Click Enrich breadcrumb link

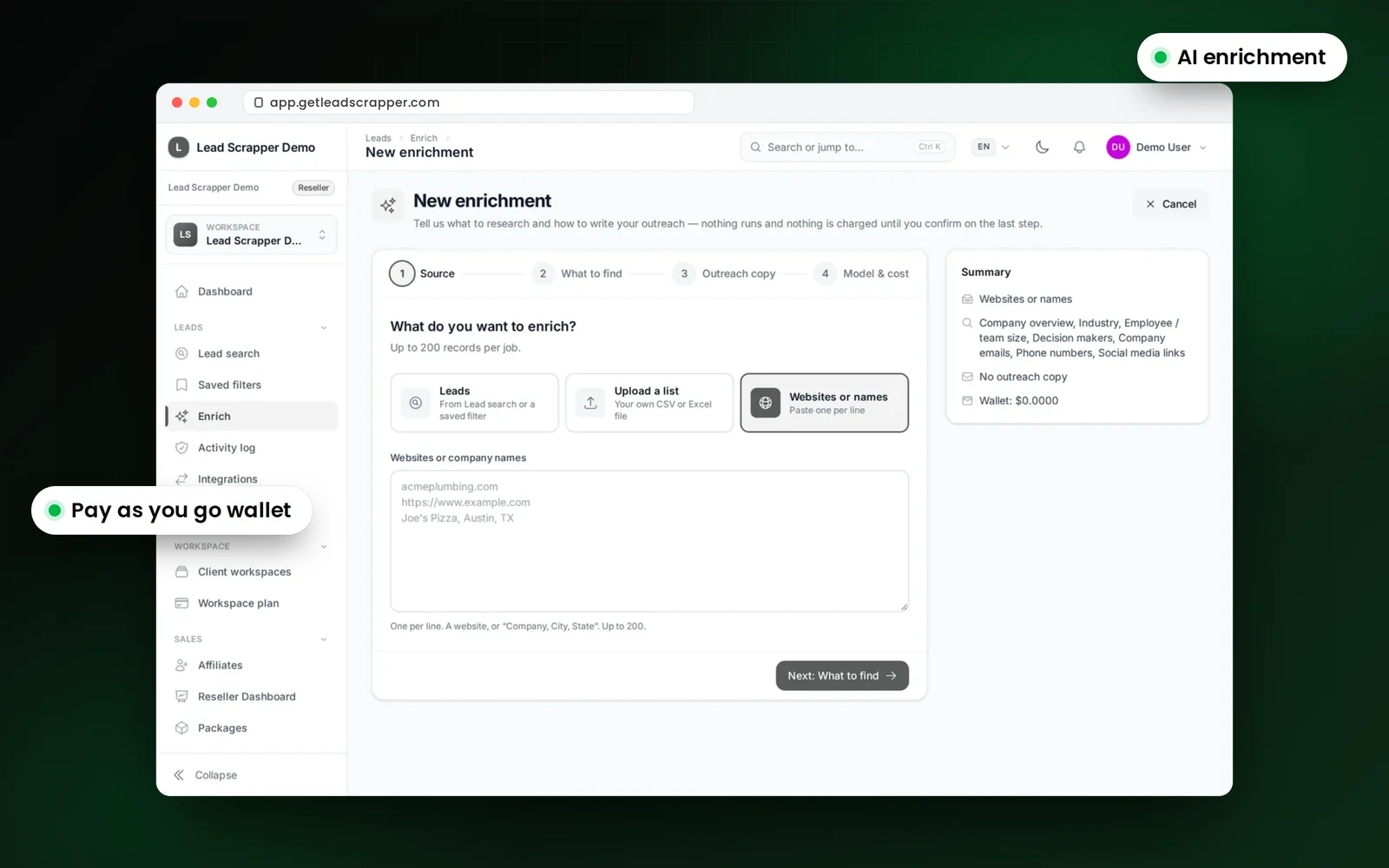point(424,138)
